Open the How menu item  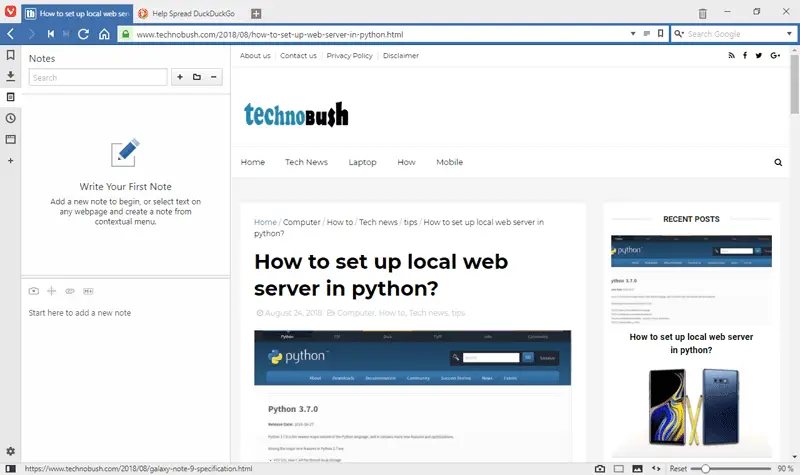pyautogui.click(x=406, y=162)
